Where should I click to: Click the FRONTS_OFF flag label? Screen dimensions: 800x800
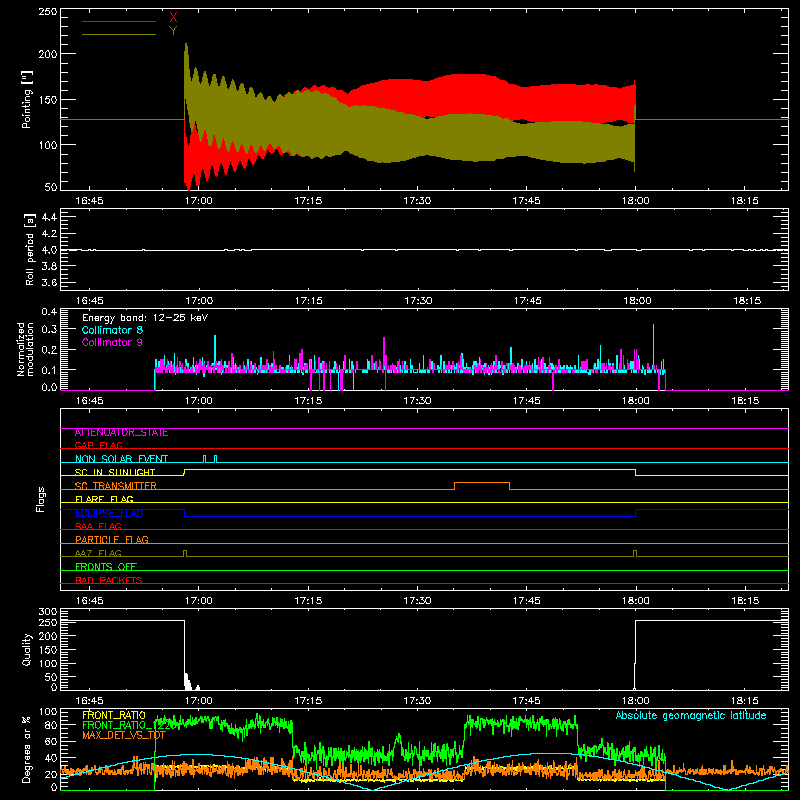tap(106, 567)
